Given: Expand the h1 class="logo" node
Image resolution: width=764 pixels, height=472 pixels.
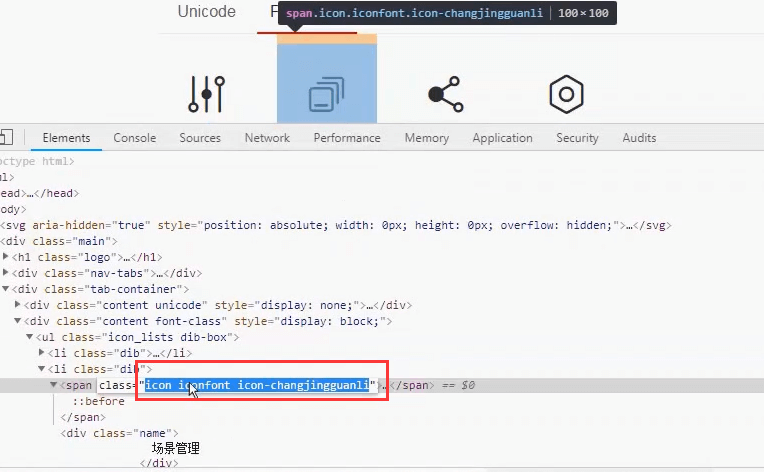Looking at the screenshot, I should point(5,256).
